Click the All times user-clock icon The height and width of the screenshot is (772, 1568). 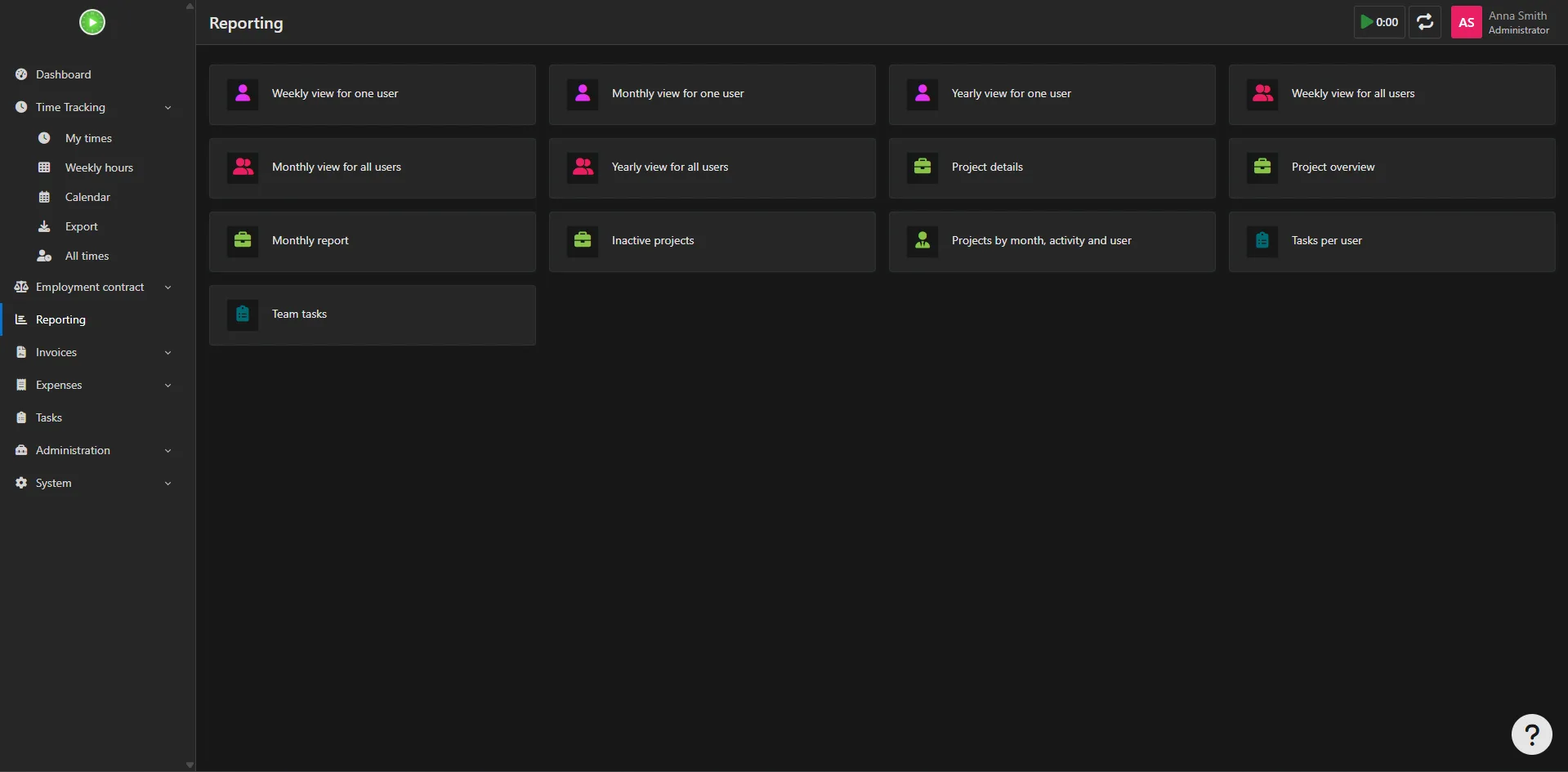click(44, 256)
